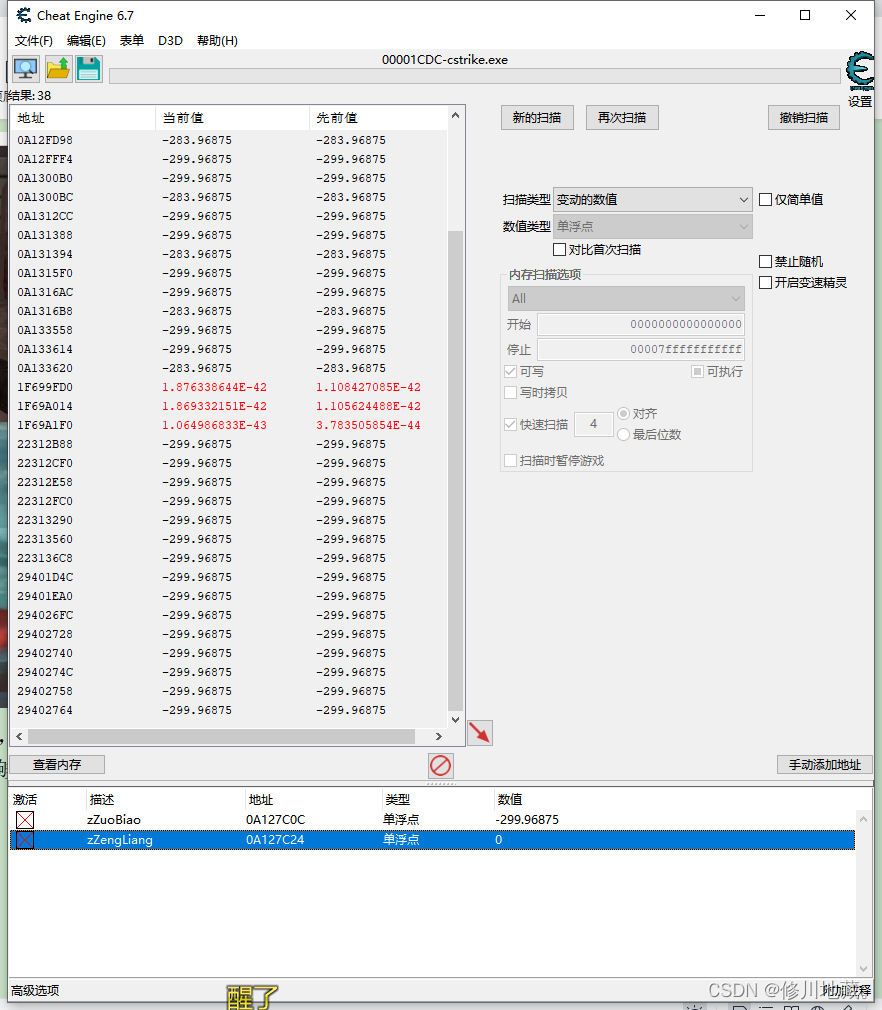Click the results list scroll-up arrow
Image resolution: width=882 pixels, height=1010 pixels.
pyautogui.click(x=455, y=115)
